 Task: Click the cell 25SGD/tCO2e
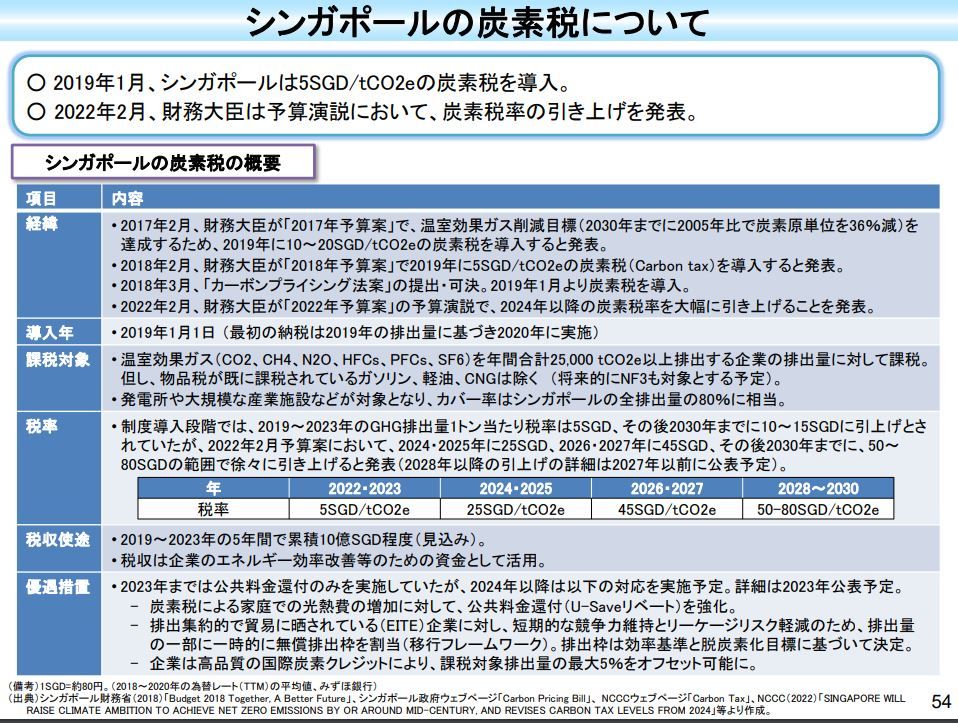pyautogui.click(x=516, y=509)
